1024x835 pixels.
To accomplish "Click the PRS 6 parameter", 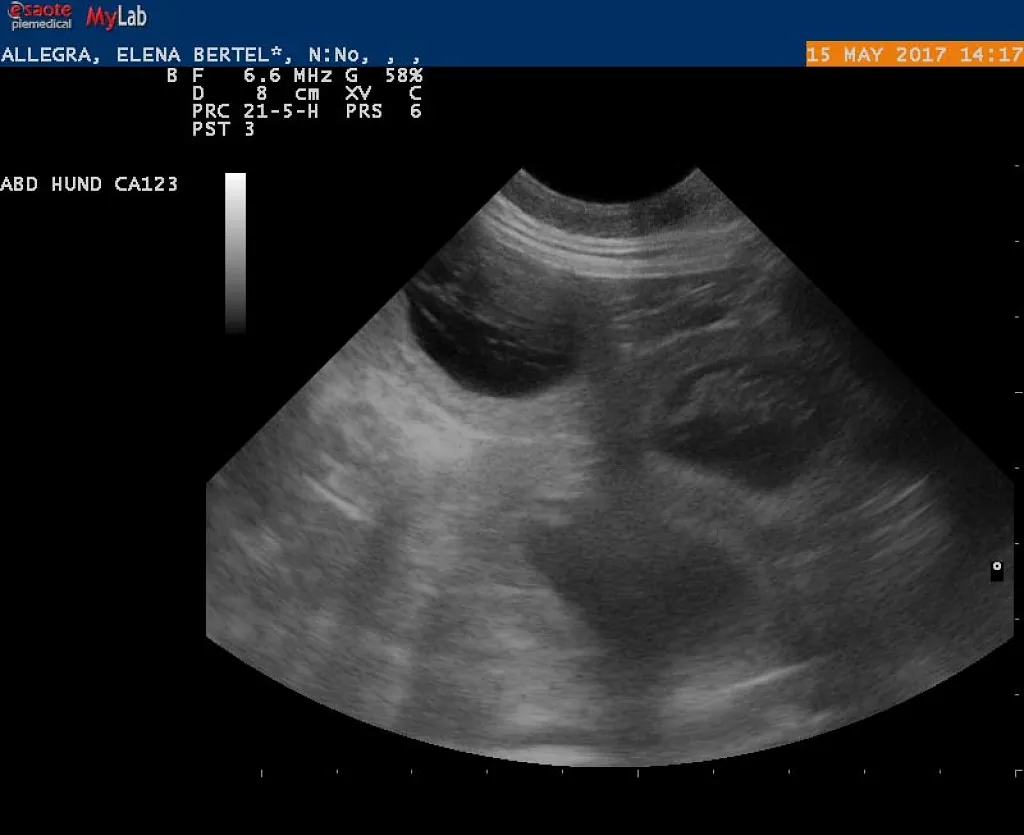I will pos(383,111).
